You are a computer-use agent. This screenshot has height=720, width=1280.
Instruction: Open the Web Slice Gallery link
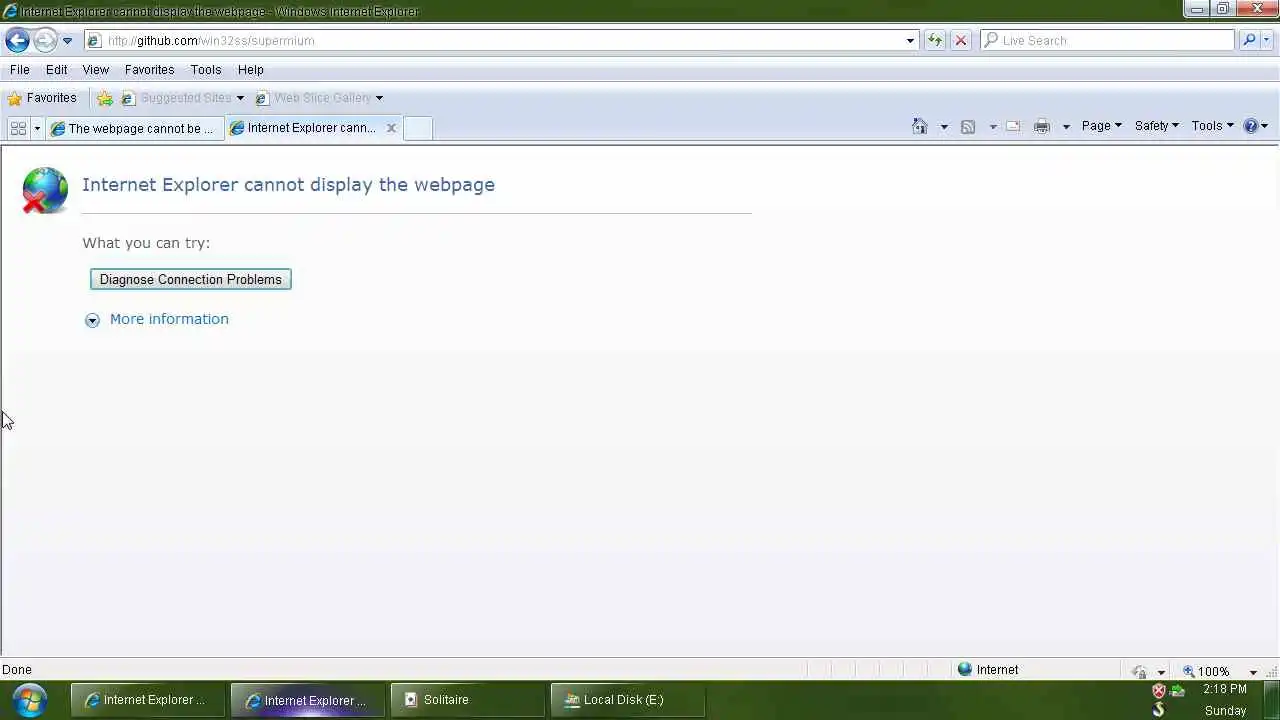click(x=313, y=98)
